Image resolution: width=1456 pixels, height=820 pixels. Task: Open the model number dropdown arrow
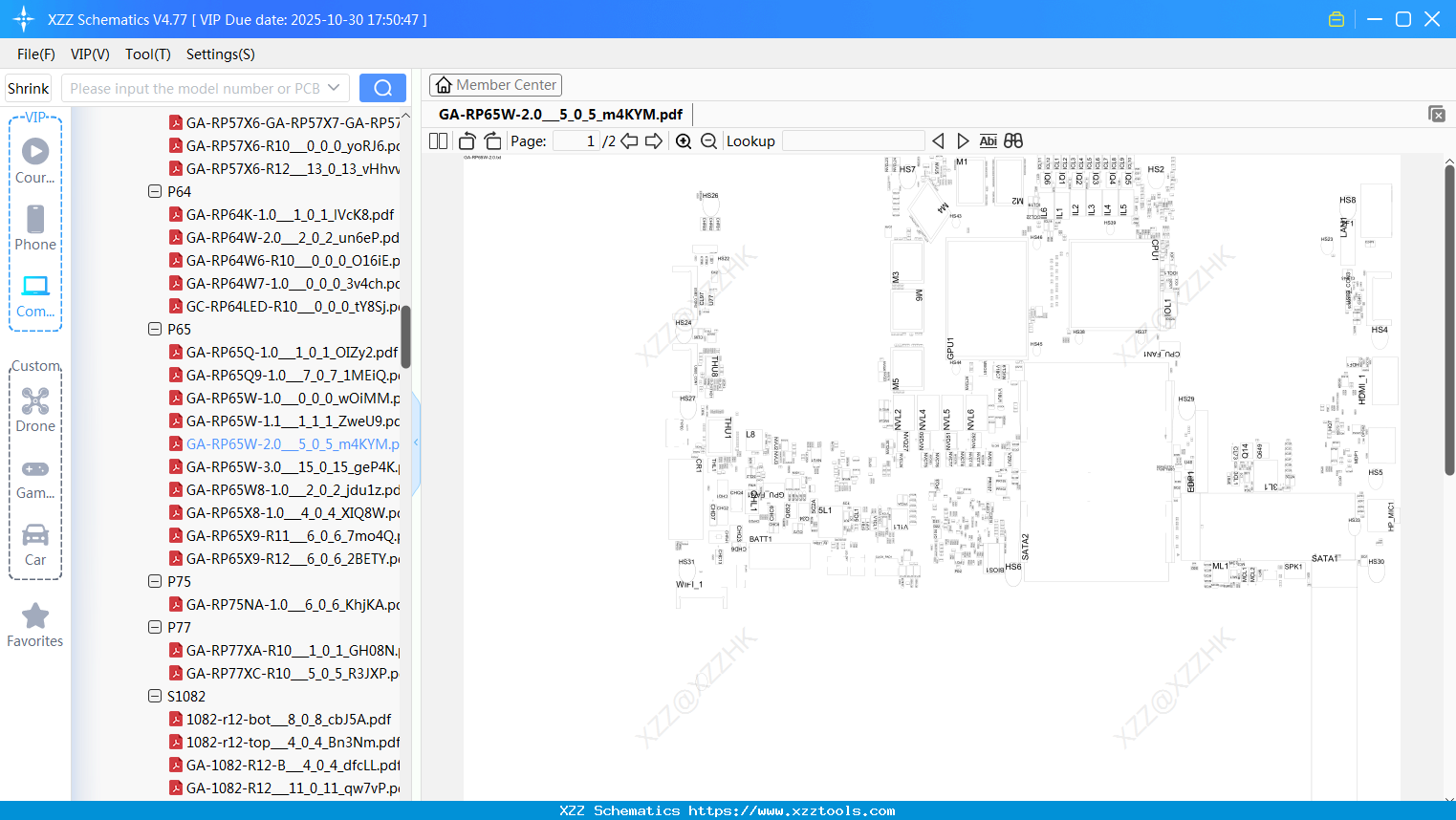click(x=334, y=88)
